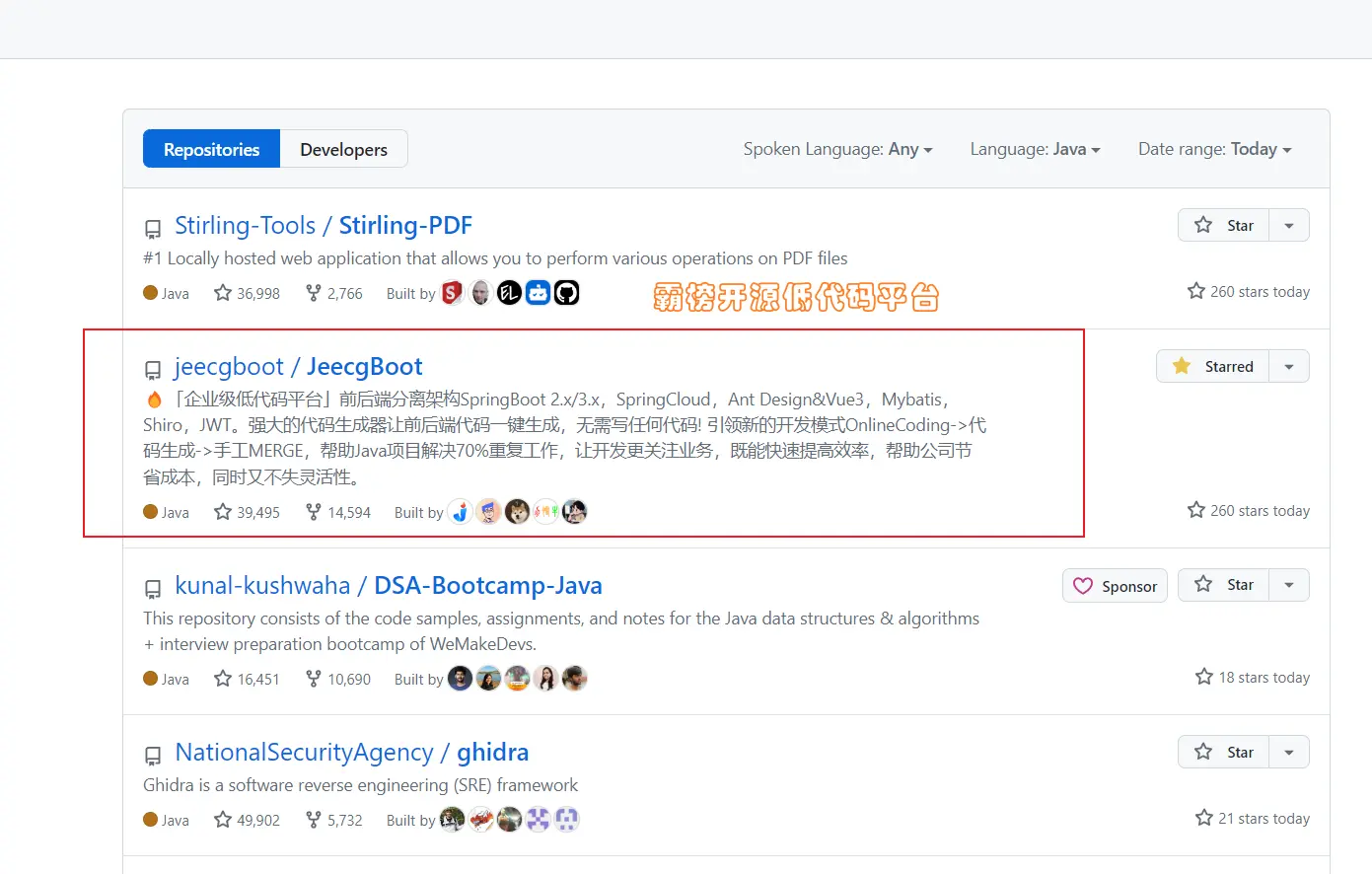This screenshot has width=1372, height=874.
Task: Click the '18 stars today' text for DSA-Bootcamp-Java
Action: point(1253,678)
